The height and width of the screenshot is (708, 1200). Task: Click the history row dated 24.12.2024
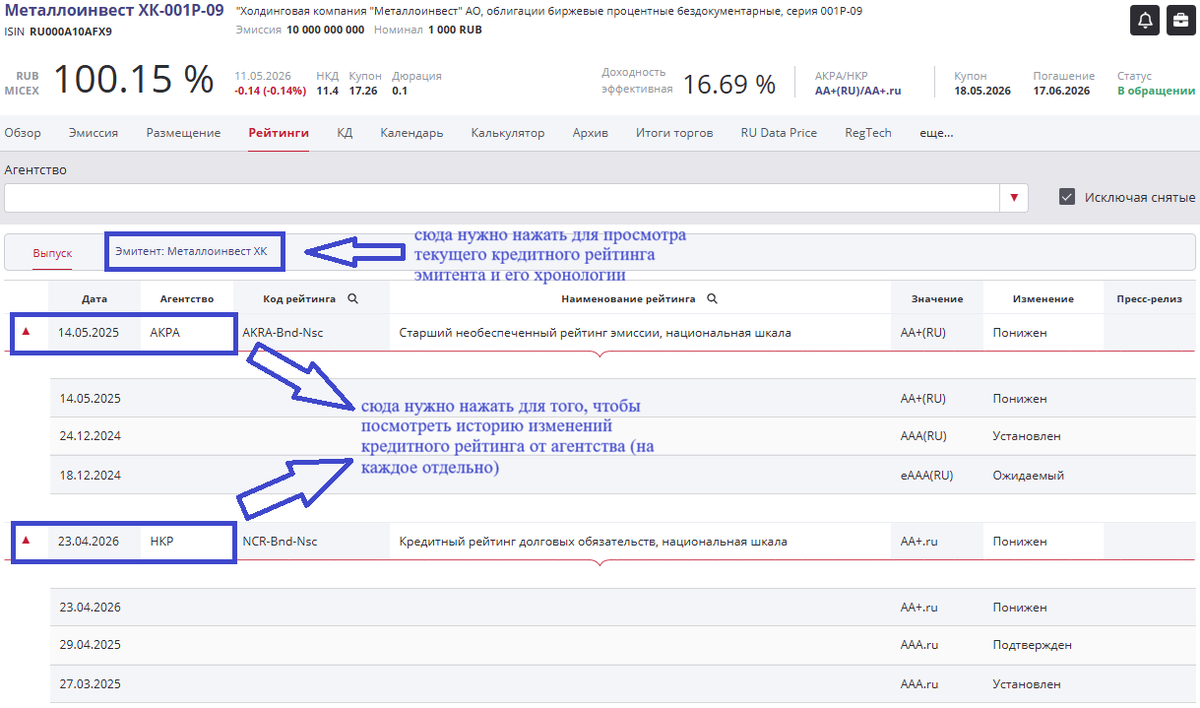(x=622, y=436)
